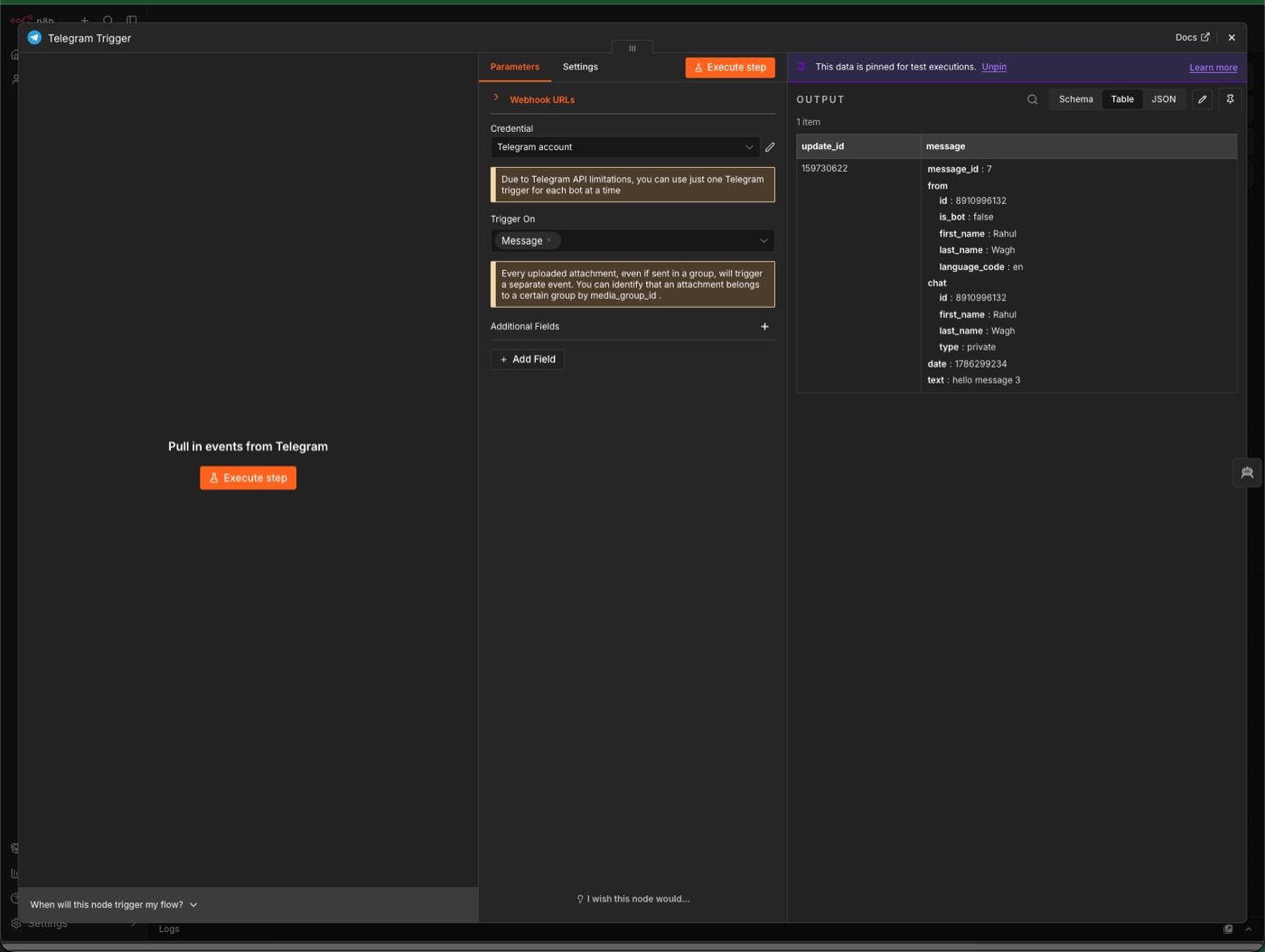Expand logs with the chevron up icon
The height and width of the screenshot is (952, 1265).
pyautogui.click(x=1249, y=929)
